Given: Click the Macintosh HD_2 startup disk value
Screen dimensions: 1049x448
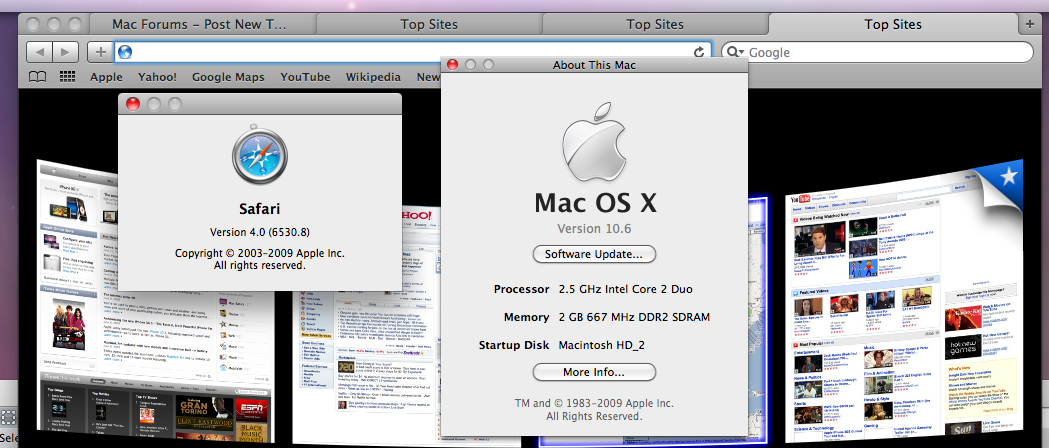Looking at the screenshot, I should coord(601,345).
